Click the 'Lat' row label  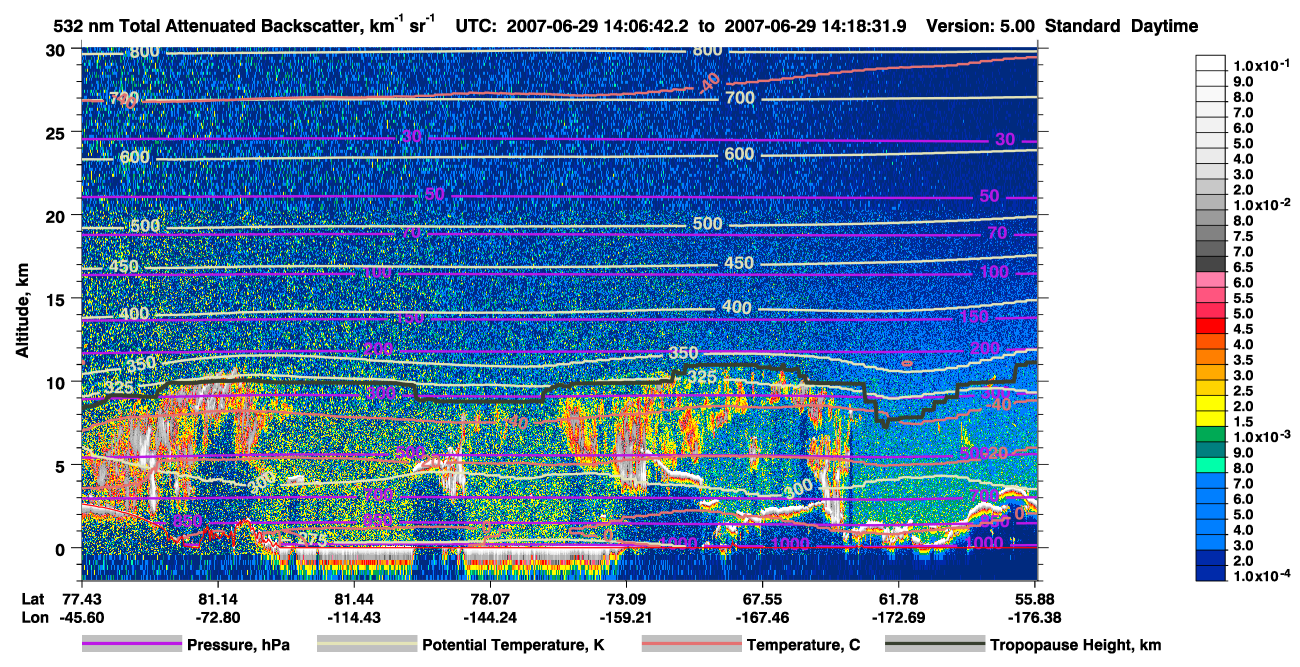(x=31, y=599)
